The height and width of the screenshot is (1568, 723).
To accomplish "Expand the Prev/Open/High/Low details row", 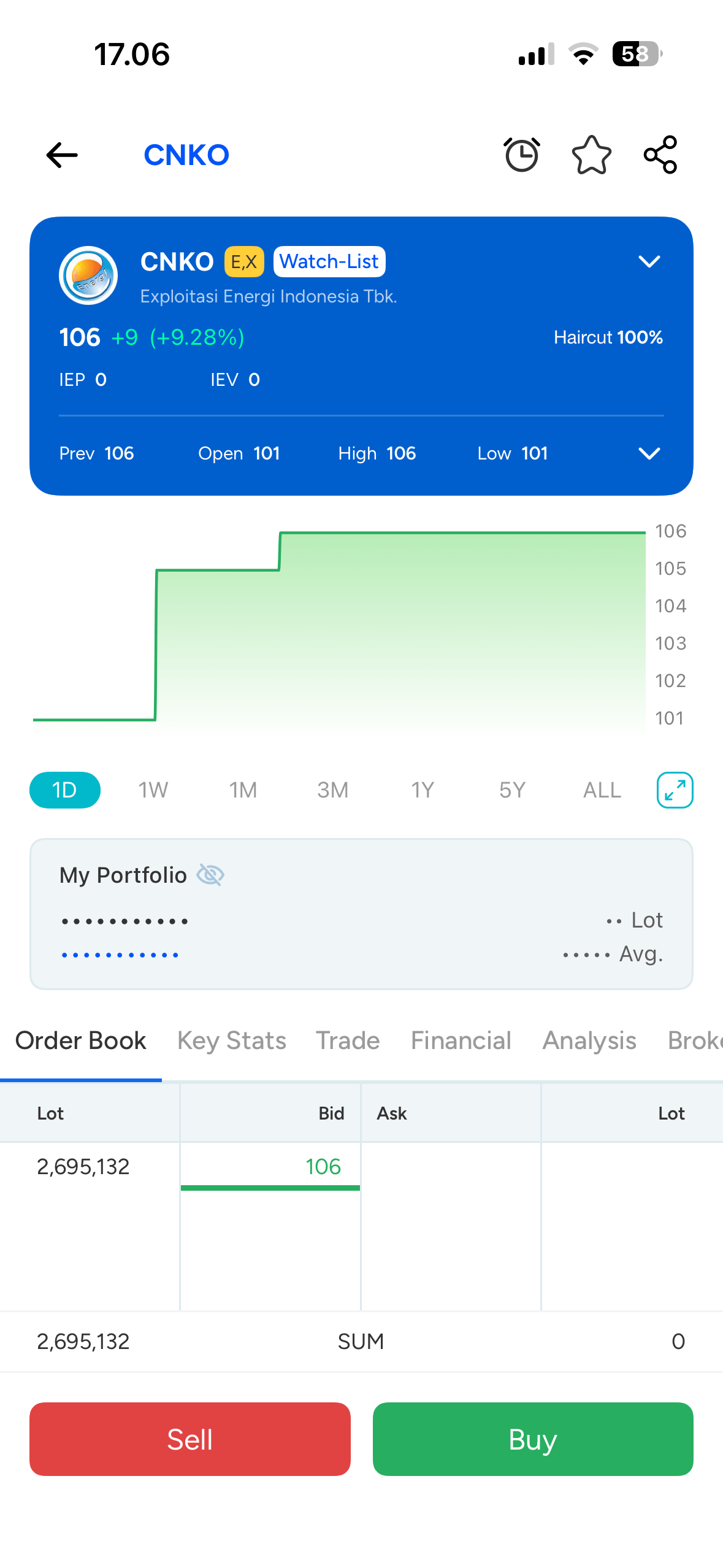I will (649, 453).
